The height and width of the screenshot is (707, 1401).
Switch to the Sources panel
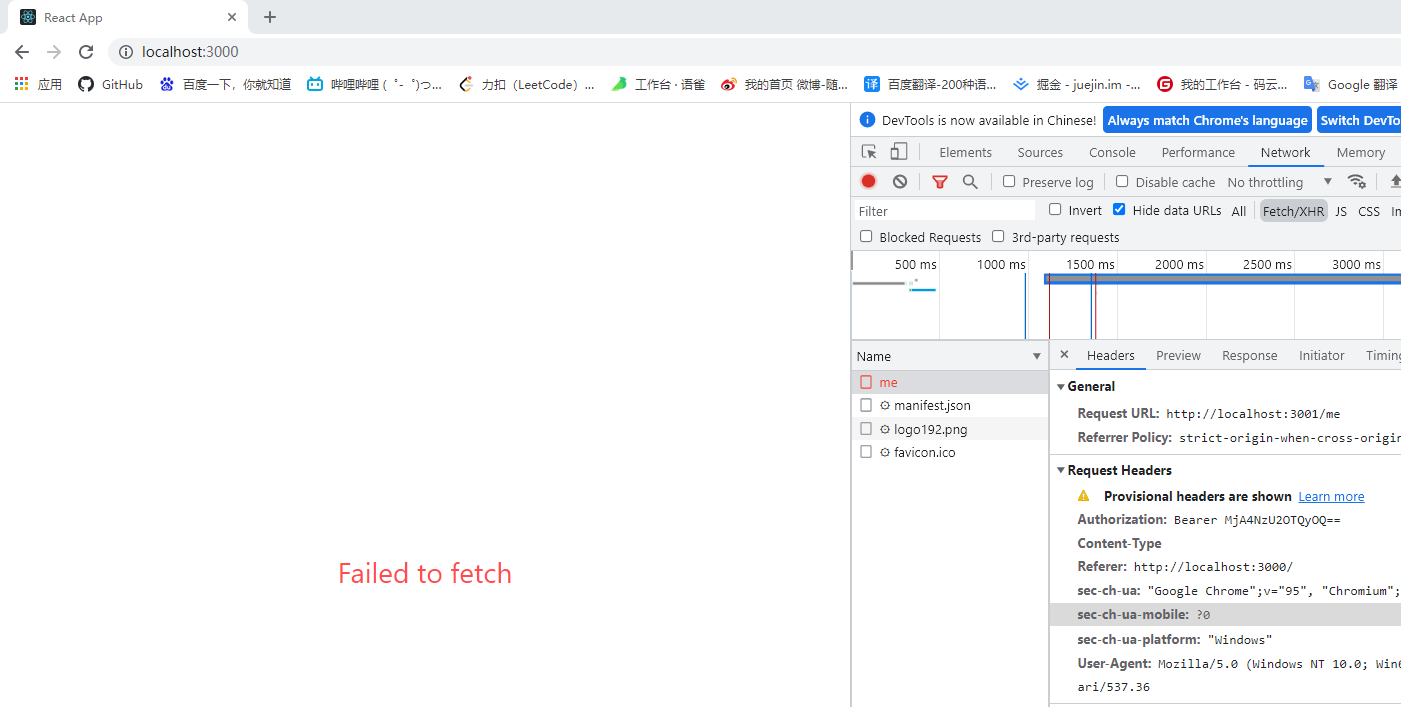(x=1040, y=152)
